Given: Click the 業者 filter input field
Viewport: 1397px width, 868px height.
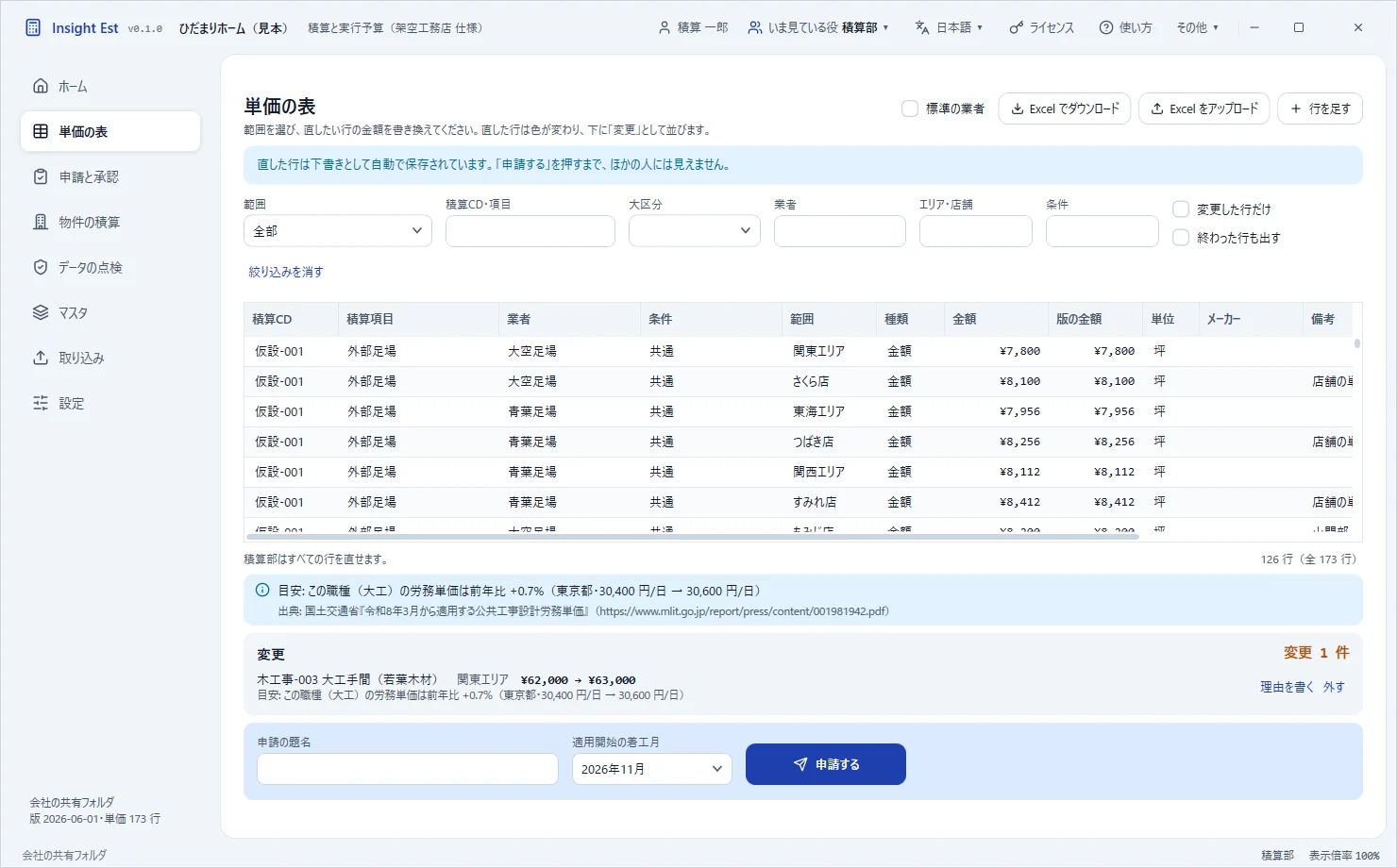Looking at the screenshot, I should click(x=840, y=231).
